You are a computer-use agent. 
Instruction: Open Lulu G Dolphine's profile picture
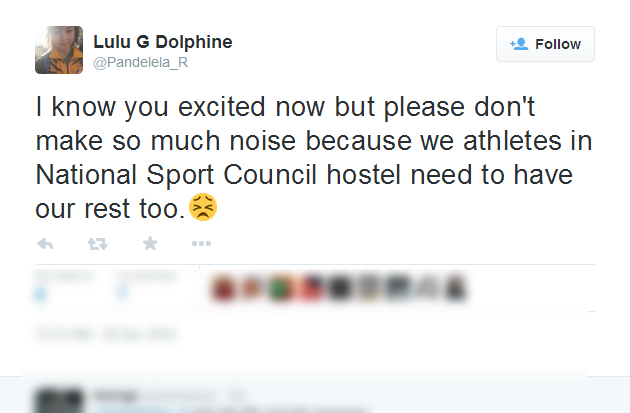59,50
